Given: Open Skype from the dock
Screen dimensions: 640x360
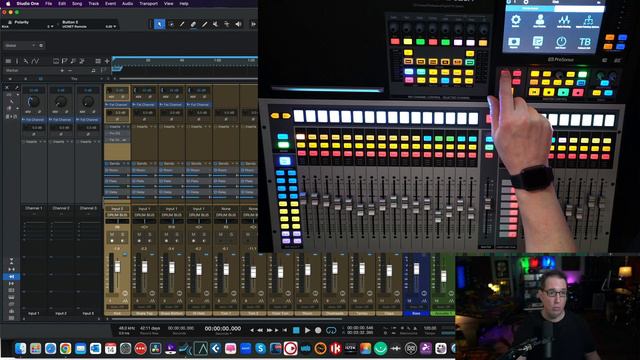Looking at the screenshot, I should (x=260, y=348).
